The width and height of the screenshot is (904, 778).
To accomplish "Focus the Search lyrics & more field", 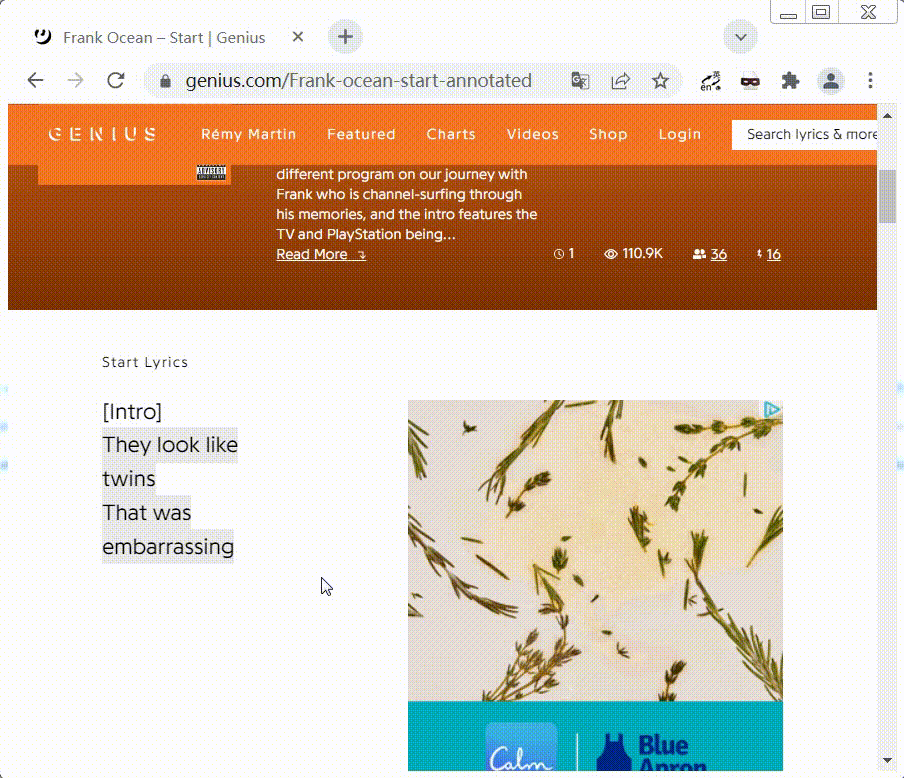I will click(x=804, y=135).
